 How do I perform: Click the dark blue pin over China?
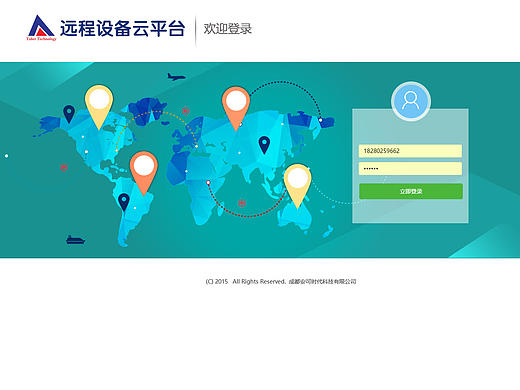(264, 145)
